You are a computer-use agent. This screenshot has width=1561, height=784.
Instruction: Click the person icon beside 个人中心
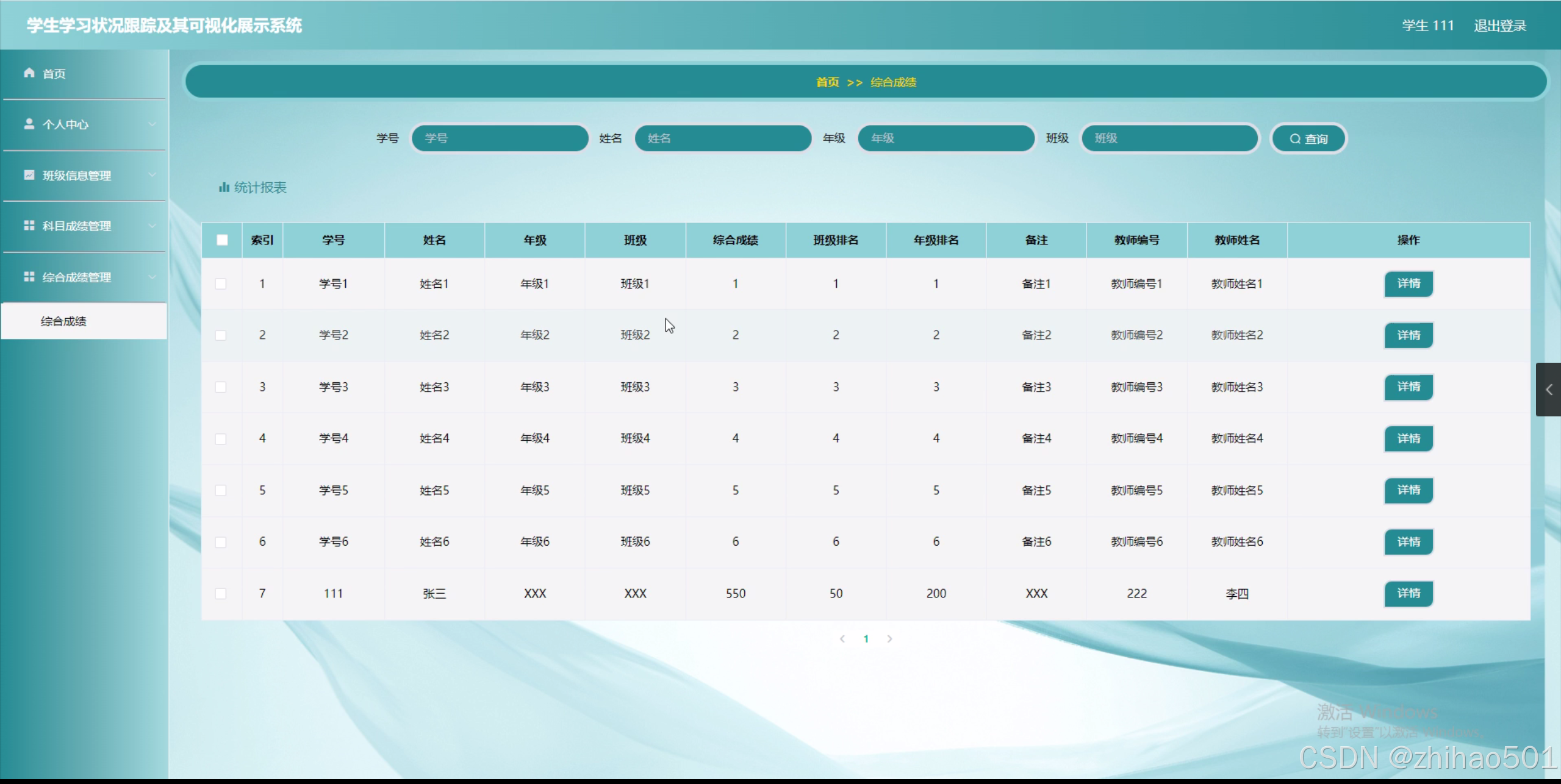click(29, 124)
